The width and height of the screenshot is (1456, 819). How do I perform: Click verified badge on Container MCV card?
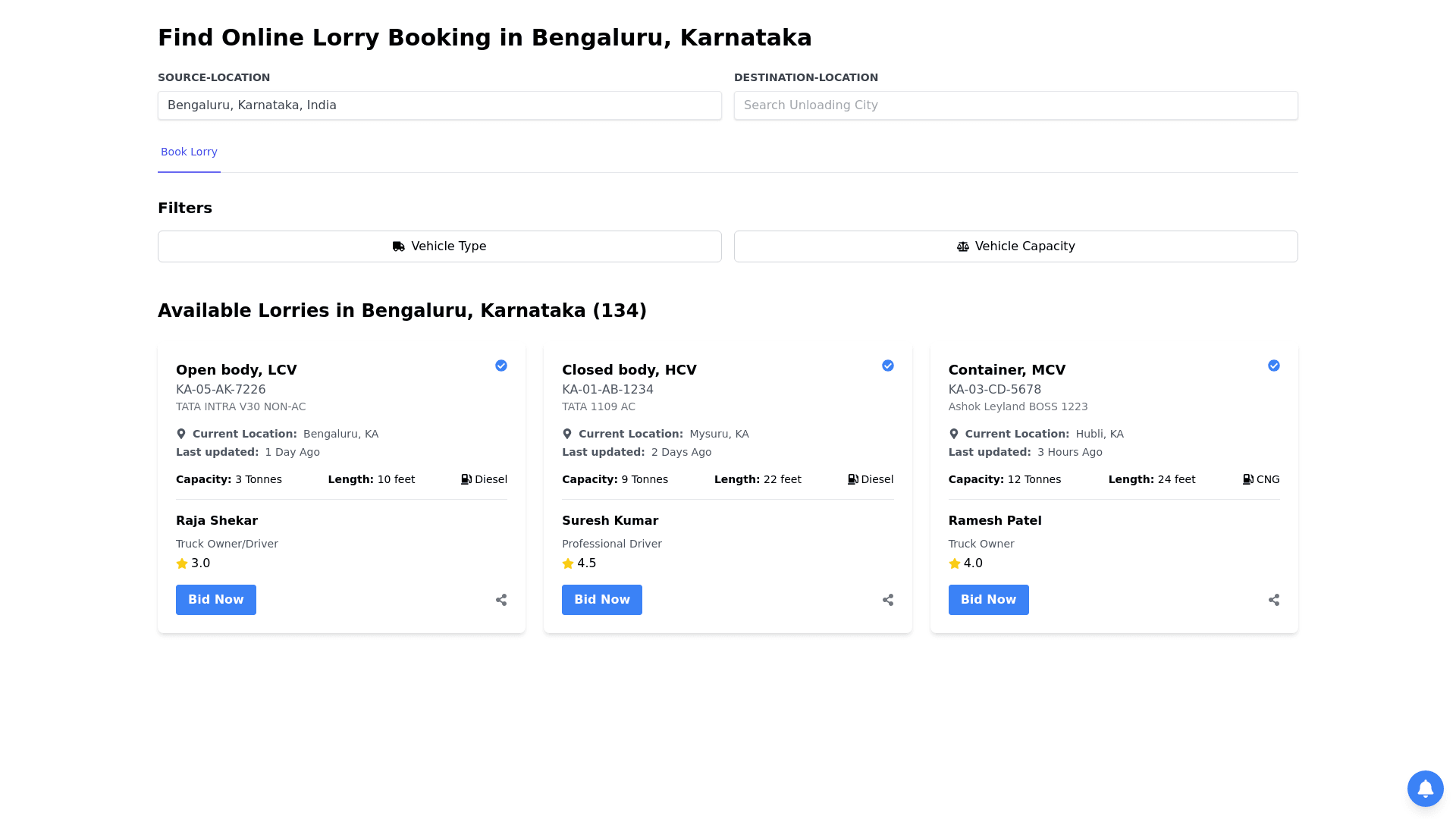coord(1274,366)
